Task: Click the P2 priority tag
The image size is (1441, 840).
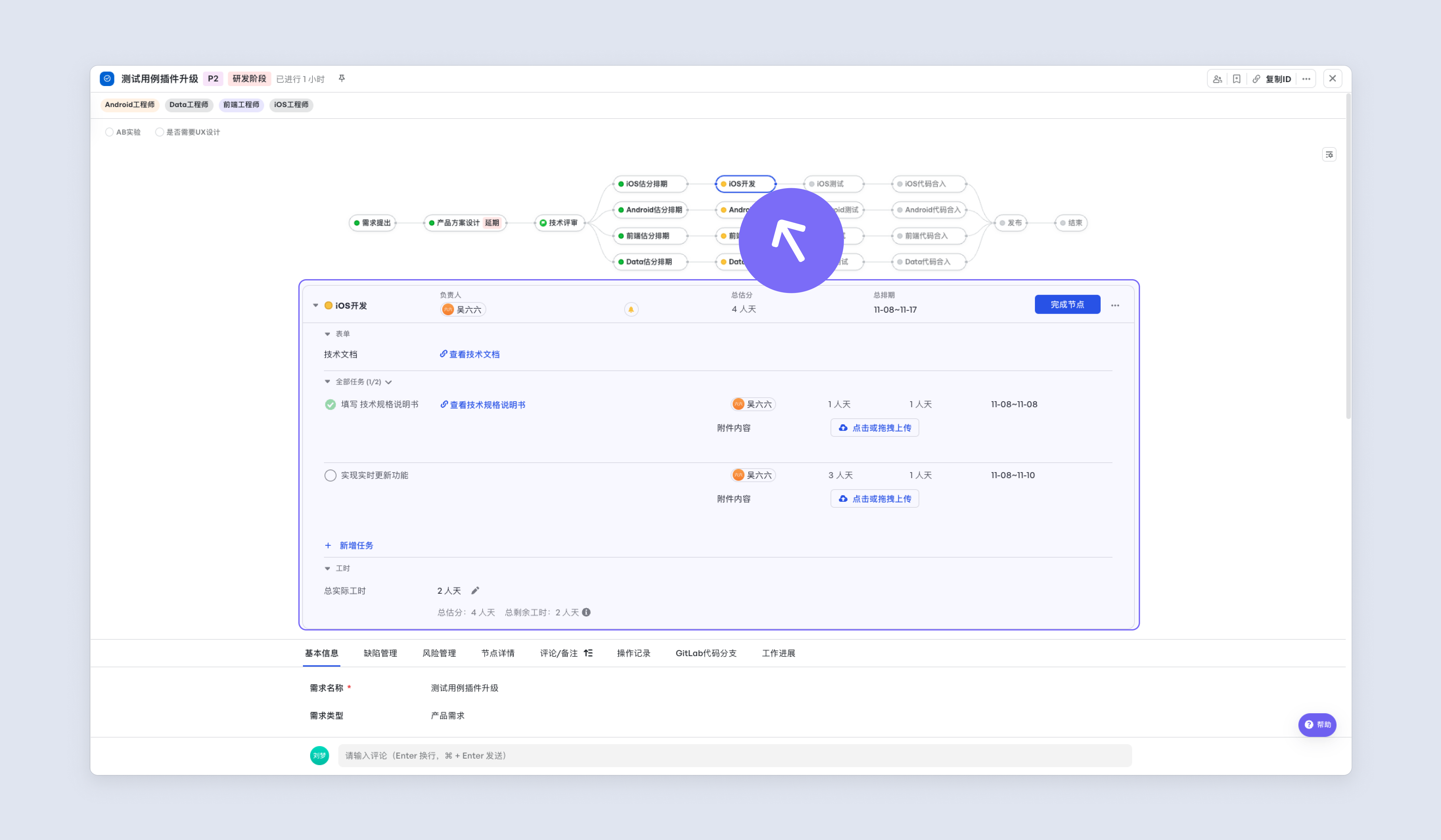Action: 213,78
